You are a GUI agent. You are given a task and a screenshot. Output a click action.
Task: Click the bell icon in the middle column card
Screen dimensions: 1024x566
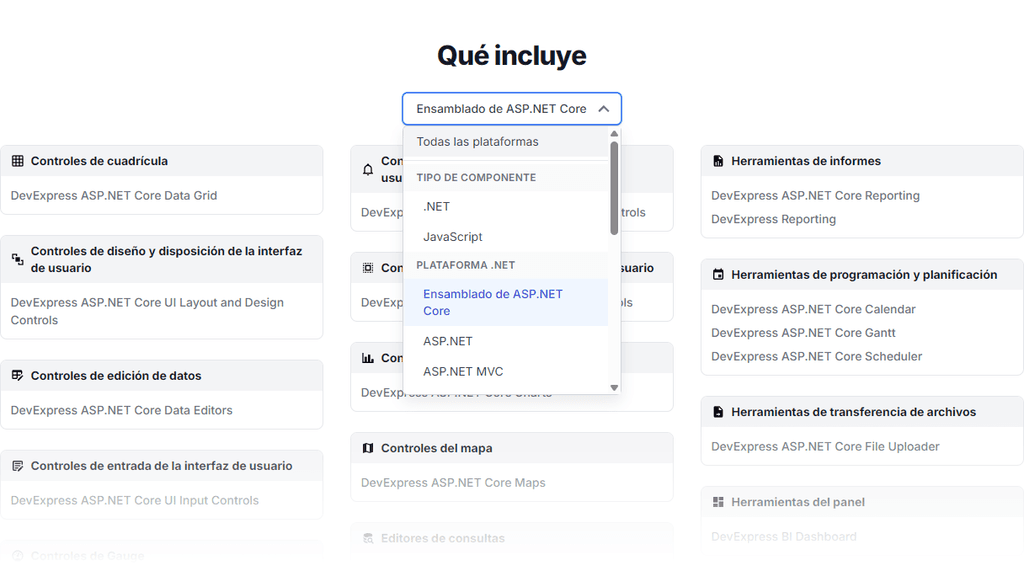click(x=368, y=170)
